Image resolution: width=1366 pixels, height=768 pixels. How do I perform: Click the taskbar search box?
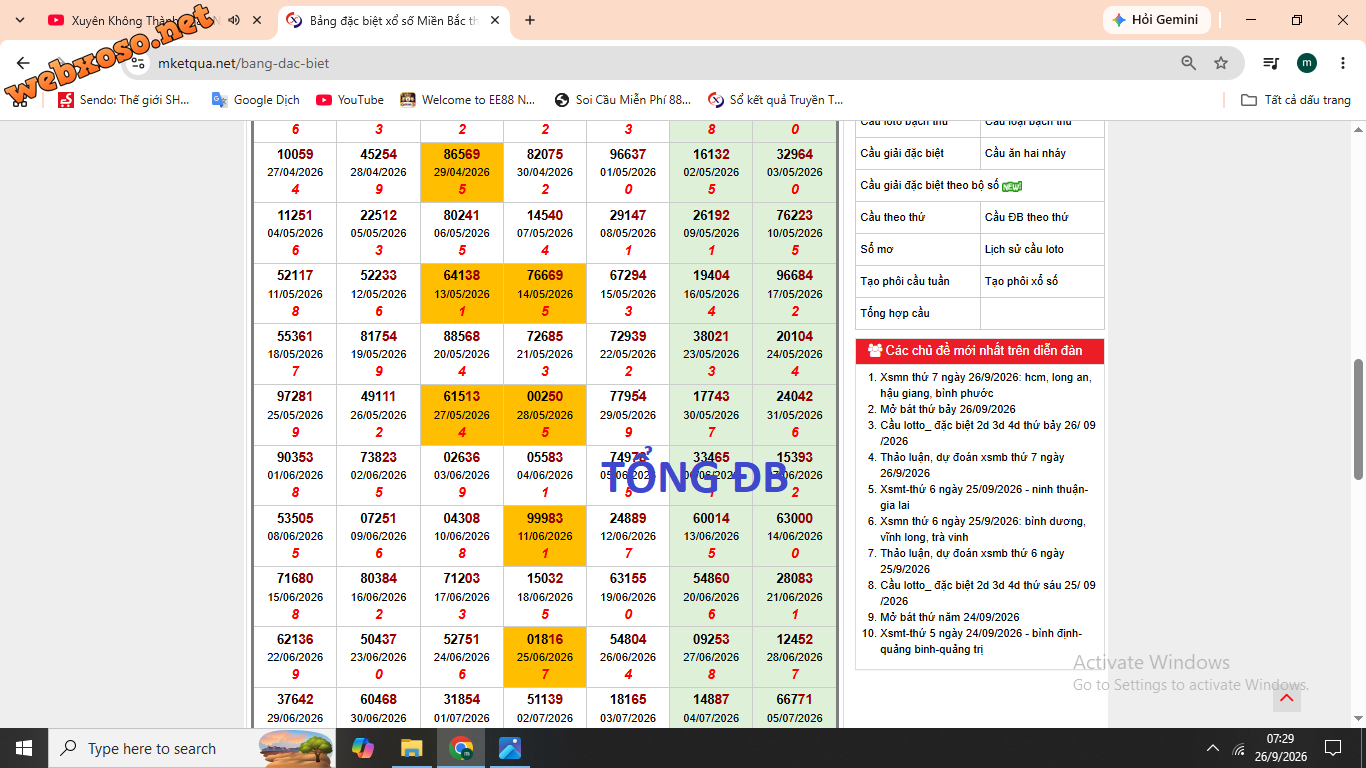(194, 748)
